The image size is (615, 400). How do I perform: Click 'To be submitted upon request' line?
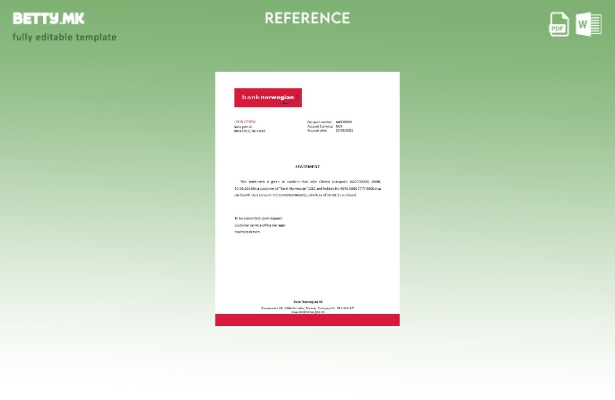259,218
